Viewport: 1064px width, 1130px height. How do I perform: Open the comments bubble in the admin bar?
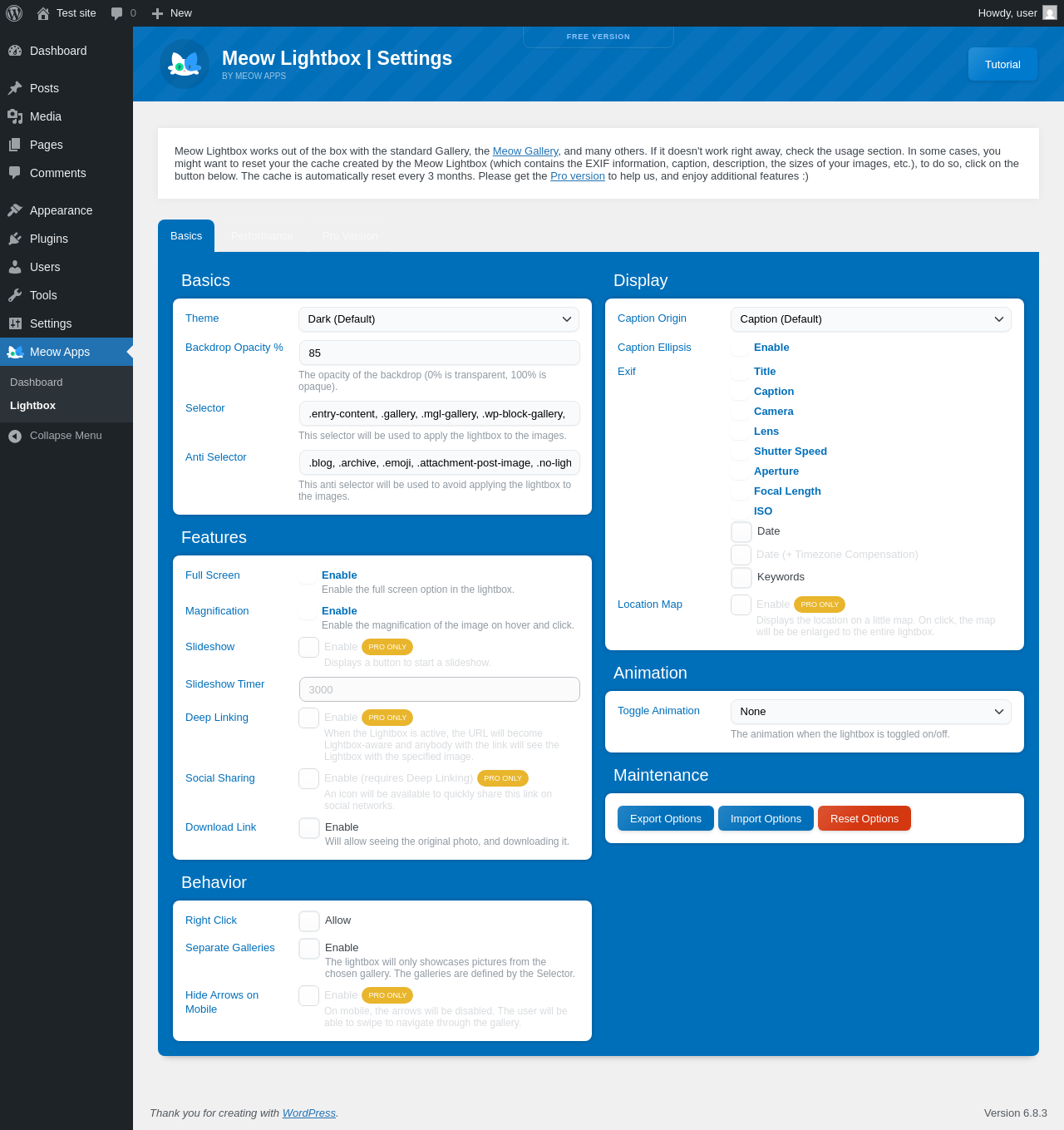tap(116, 13)
